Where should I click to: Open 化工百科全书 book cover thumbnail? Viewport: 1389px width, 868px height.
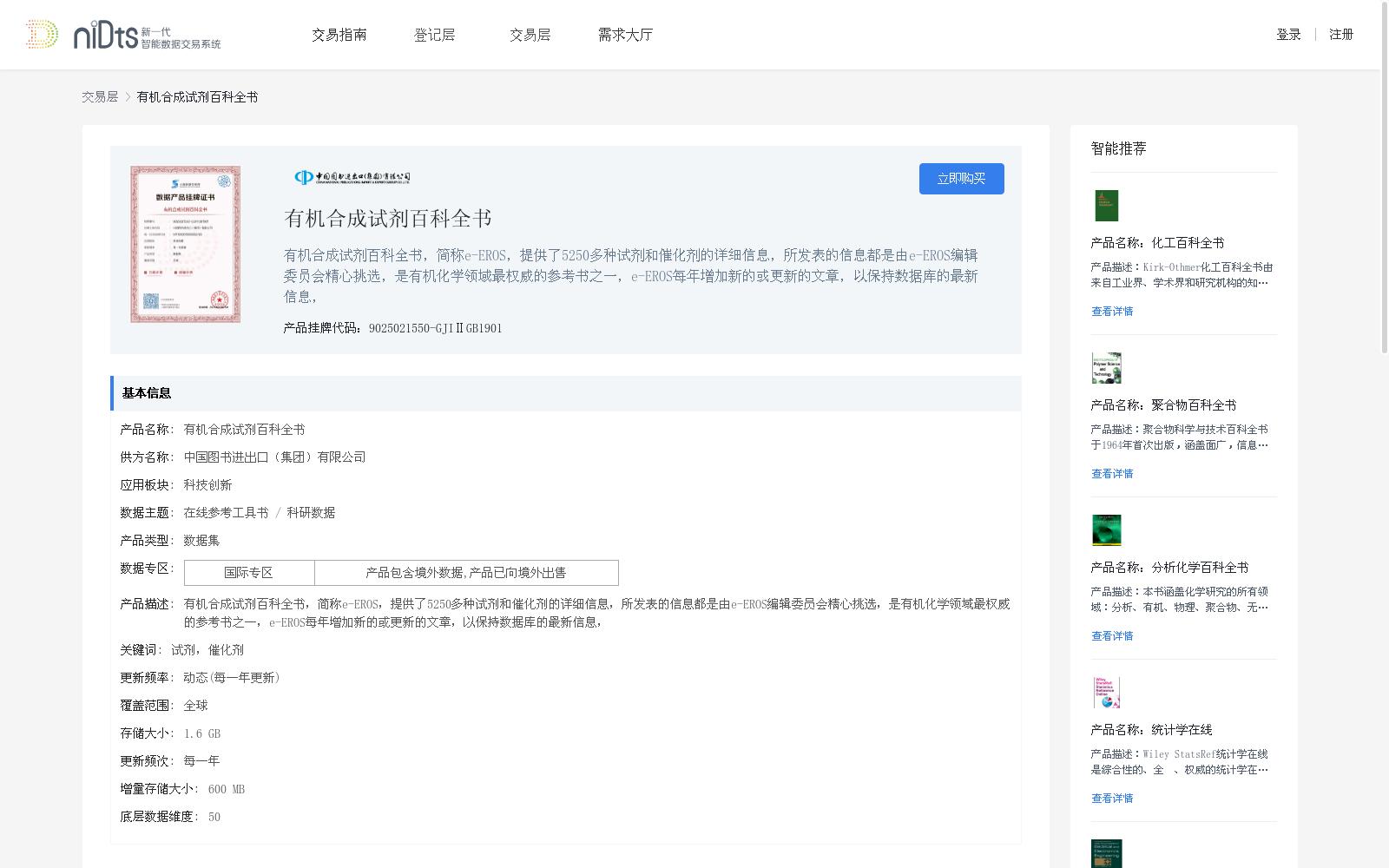[x=1107, y=206]
